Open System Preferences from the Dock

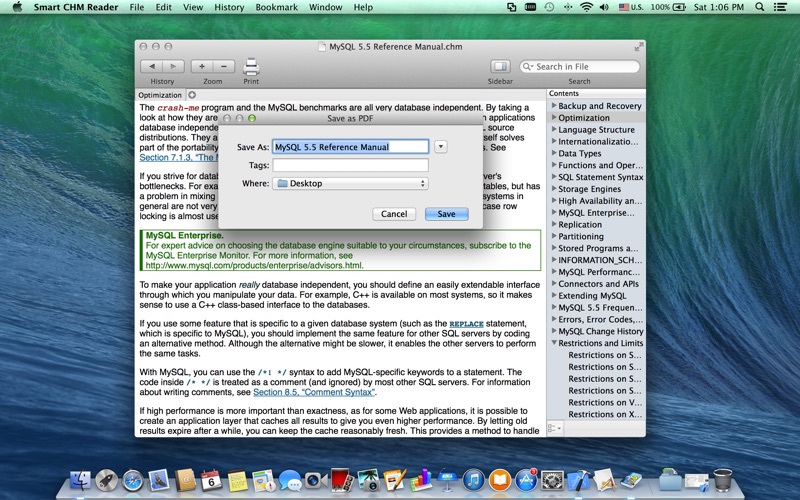coord(552,481)
